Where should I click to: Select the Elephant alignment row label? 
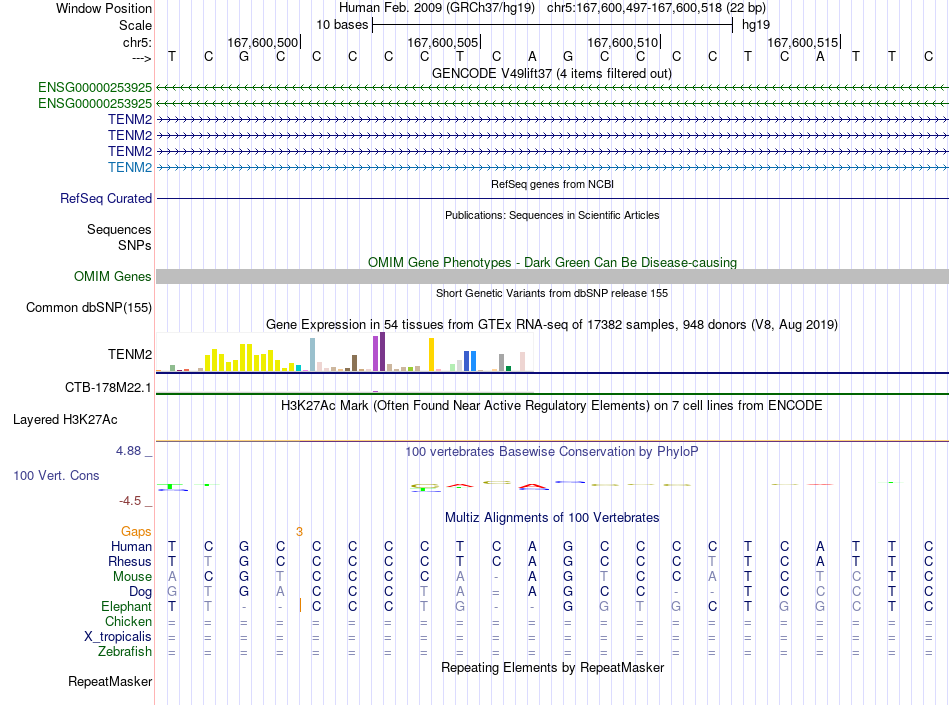point(126,606)
